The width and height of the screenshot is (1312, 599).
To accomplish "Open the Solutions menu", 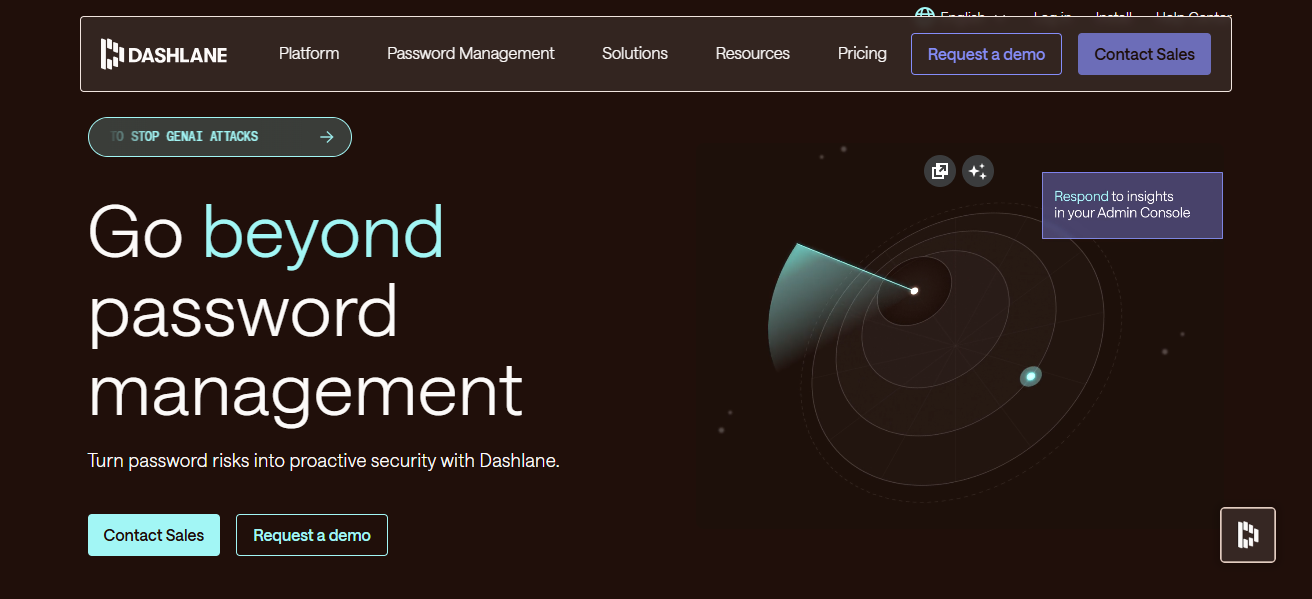I will (635, 54).
